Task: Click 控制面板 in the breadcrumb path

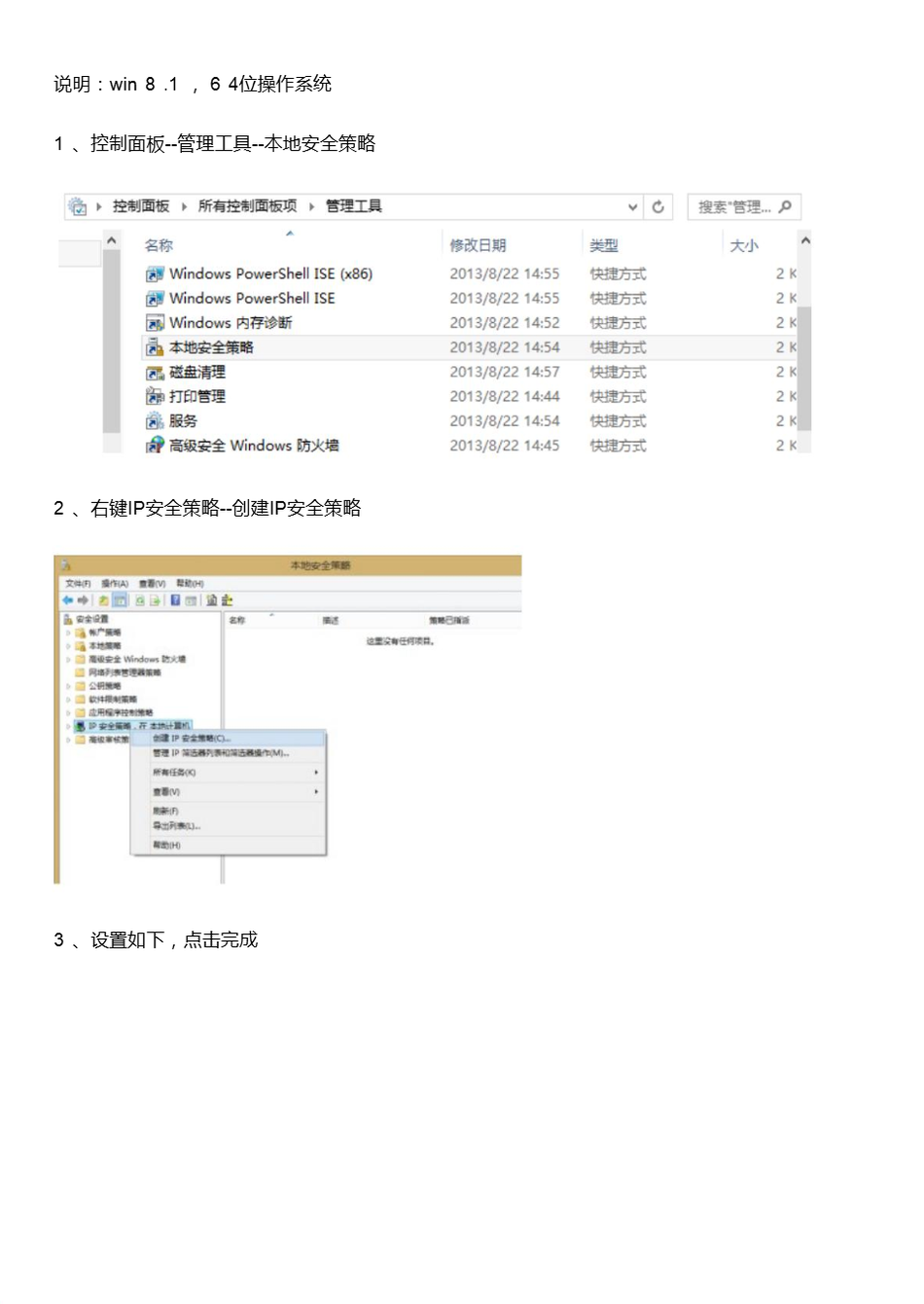Action: pos(141,206)
